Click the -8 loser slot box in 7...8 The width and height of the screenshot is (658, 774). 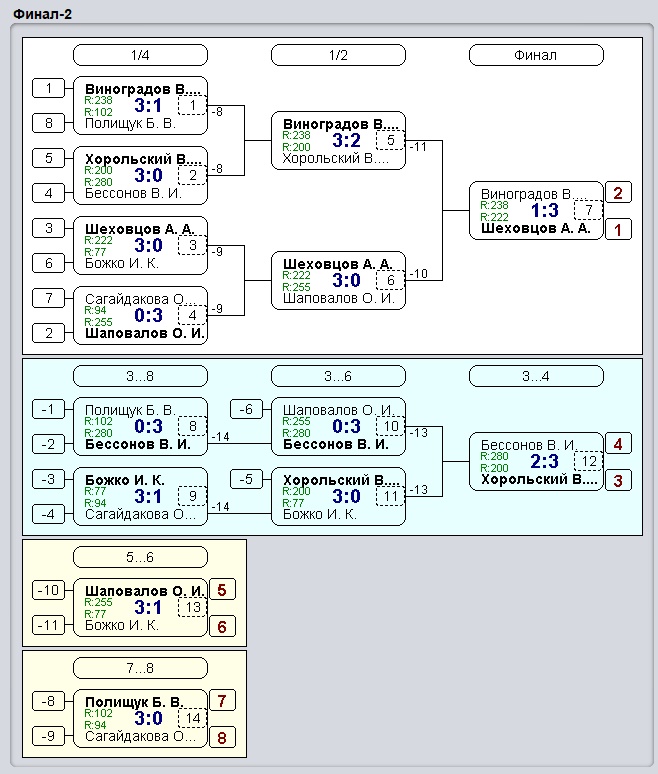coord(48,701)
